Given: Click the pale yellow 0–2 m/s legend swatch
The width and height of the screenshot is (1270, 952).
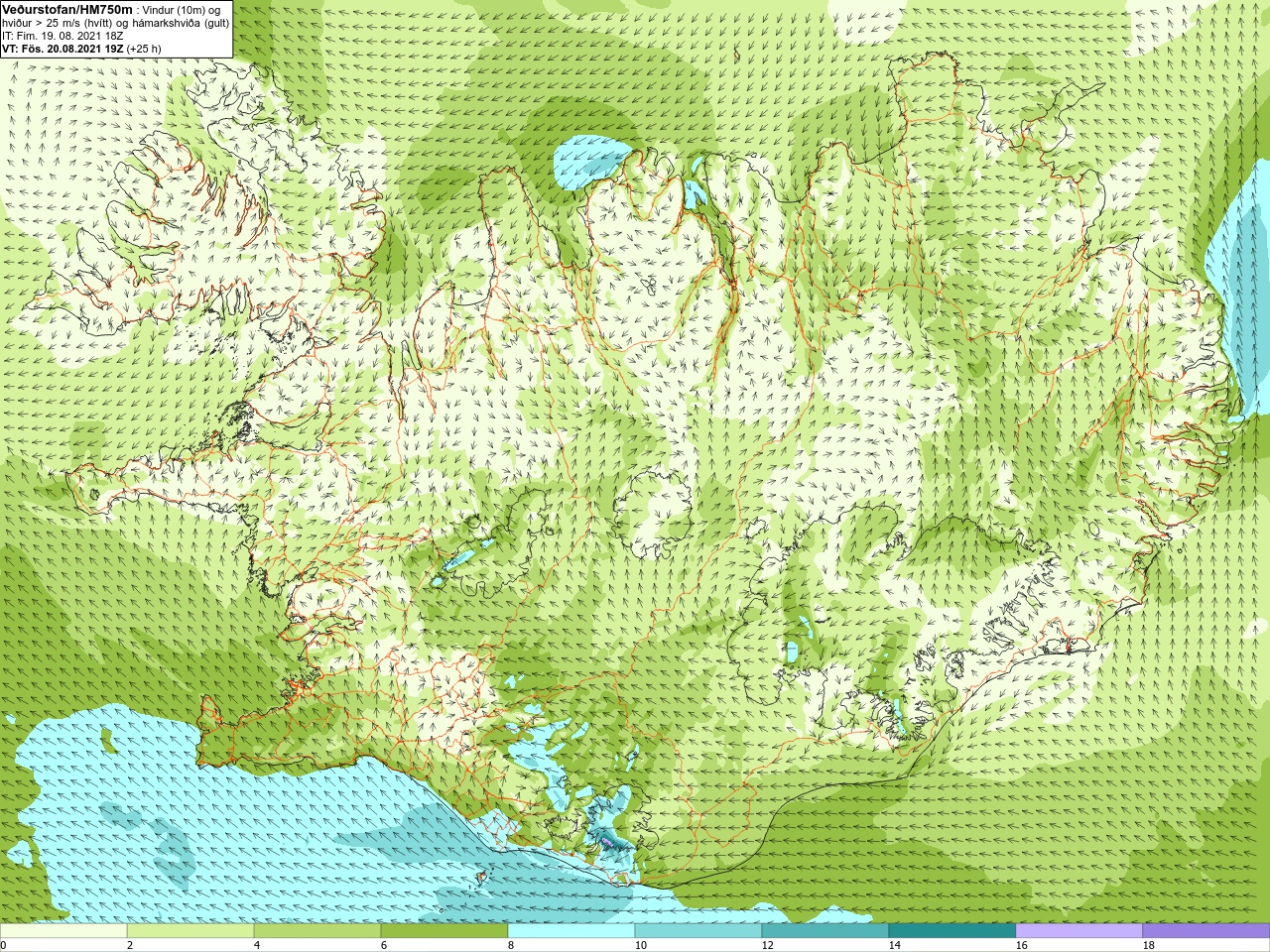Looking at the screenshot, I should point(63,931).
